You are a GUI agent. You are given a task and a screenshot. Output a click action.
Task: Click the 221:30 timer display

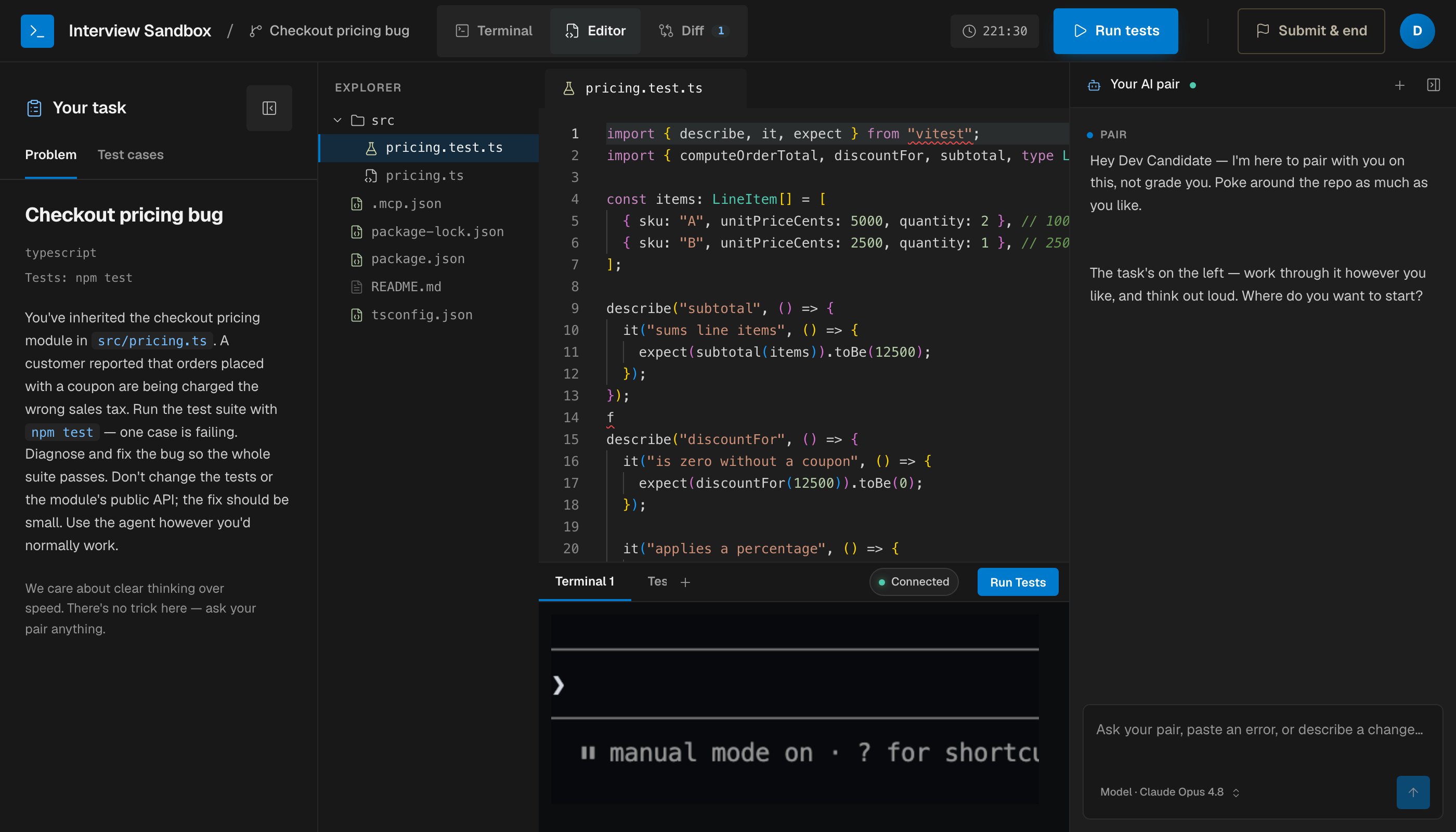click(994, 31)
